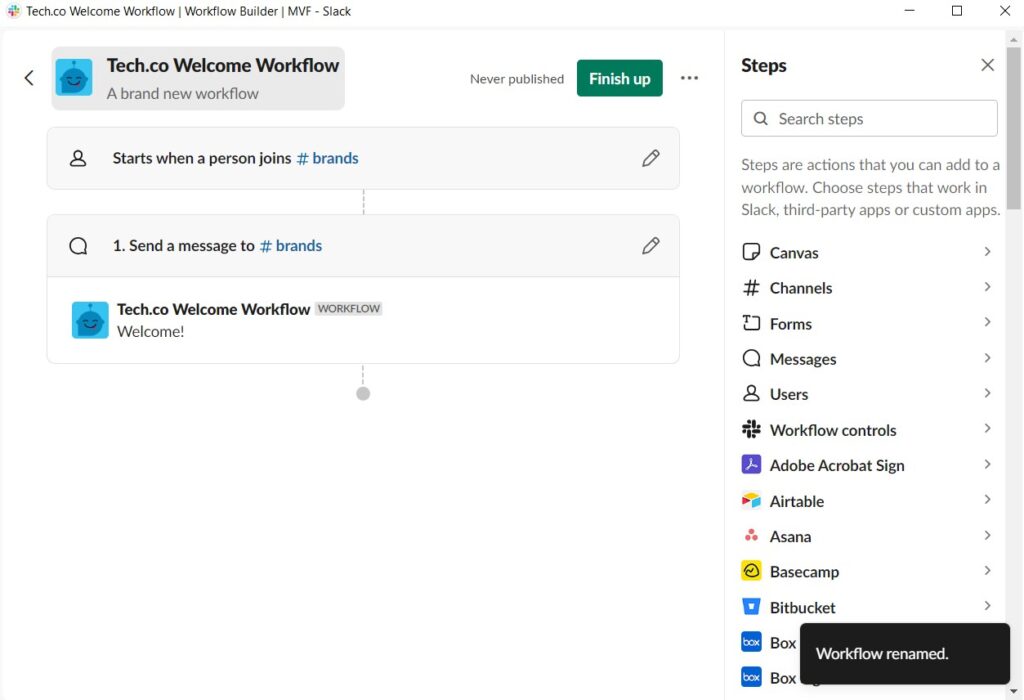The height and width of the screenshot is (700, 1024).
Task: Select the Users person icon
Action: click(x=751, y=394)
